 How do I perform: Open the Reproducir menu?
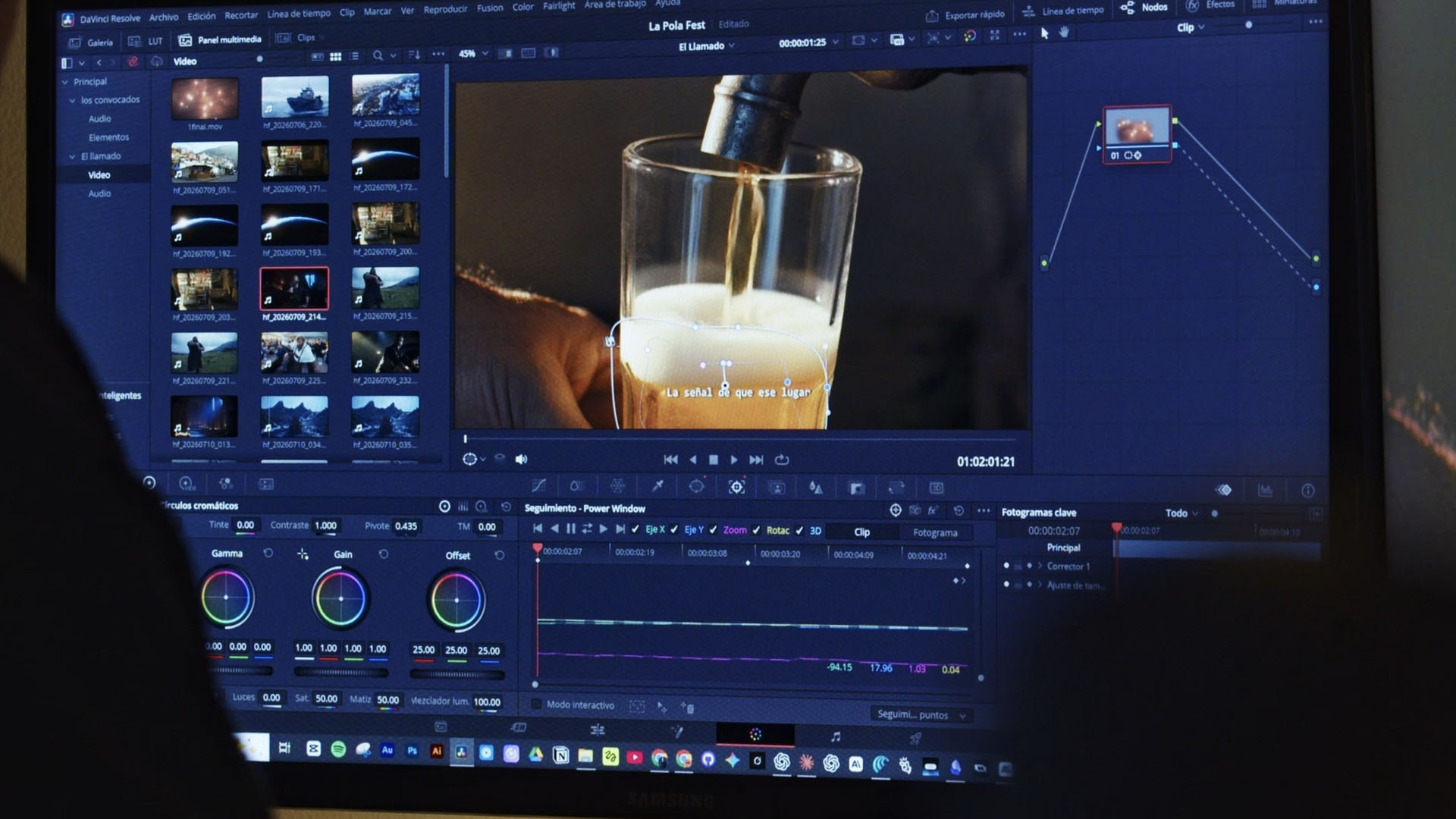click(x=446, y=10)
